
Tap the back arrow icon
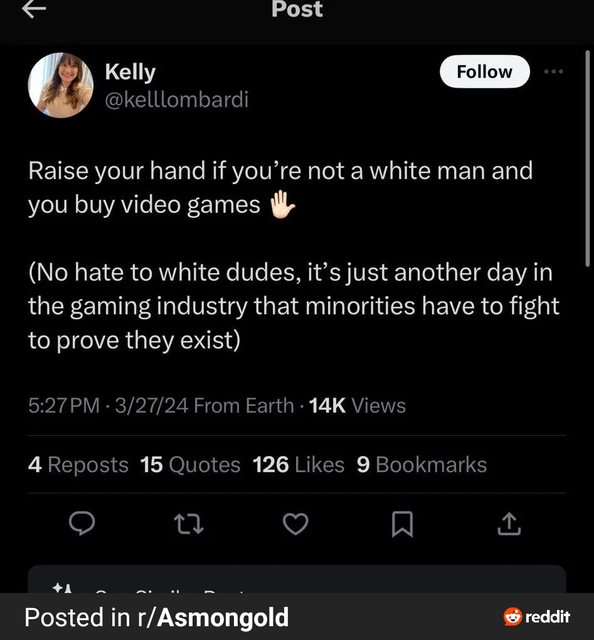tap(34, 9)
